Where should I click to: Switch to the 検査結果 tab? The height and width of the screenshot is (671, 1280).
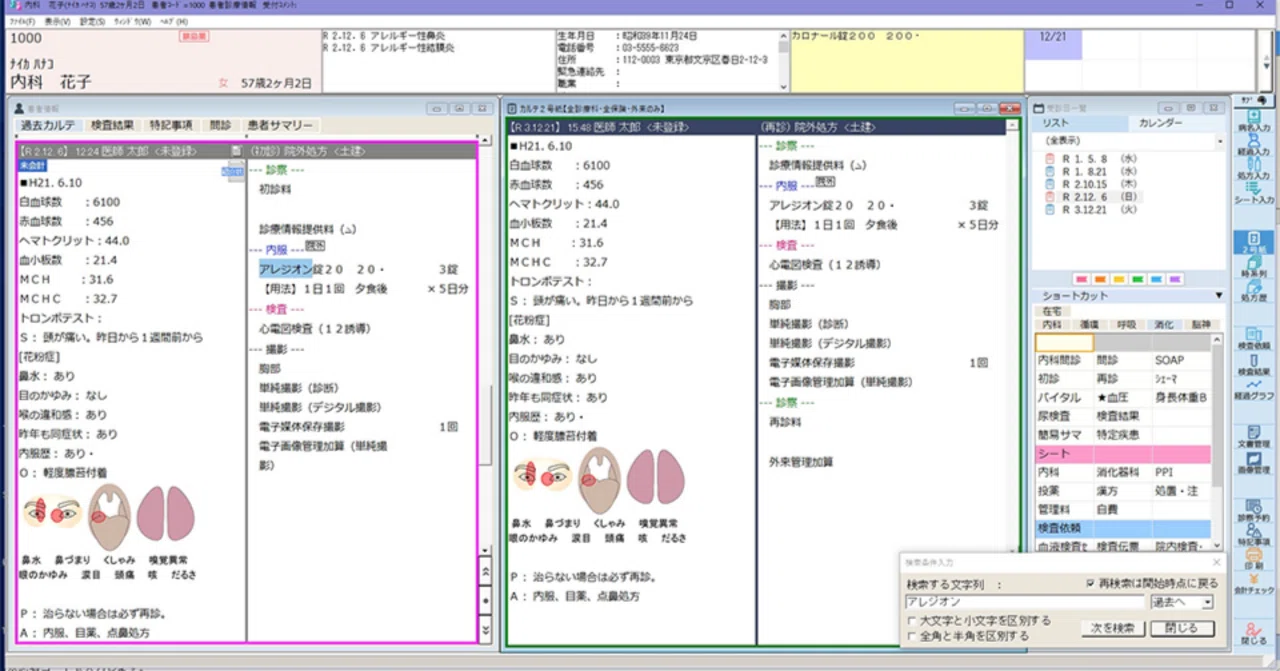(112, 125)
